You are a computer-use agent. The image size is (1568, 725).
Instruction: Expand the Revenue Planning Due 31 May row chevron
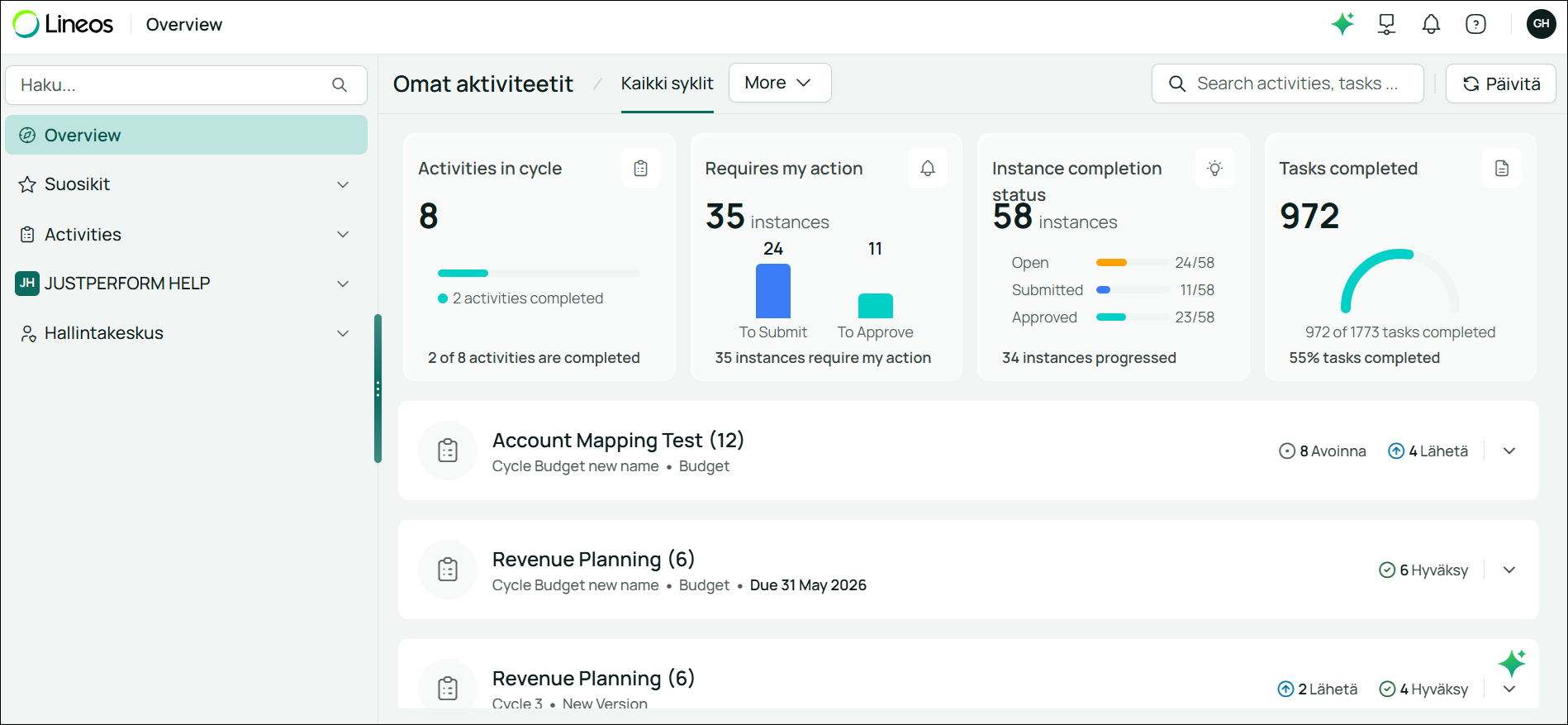(1509, 570)
